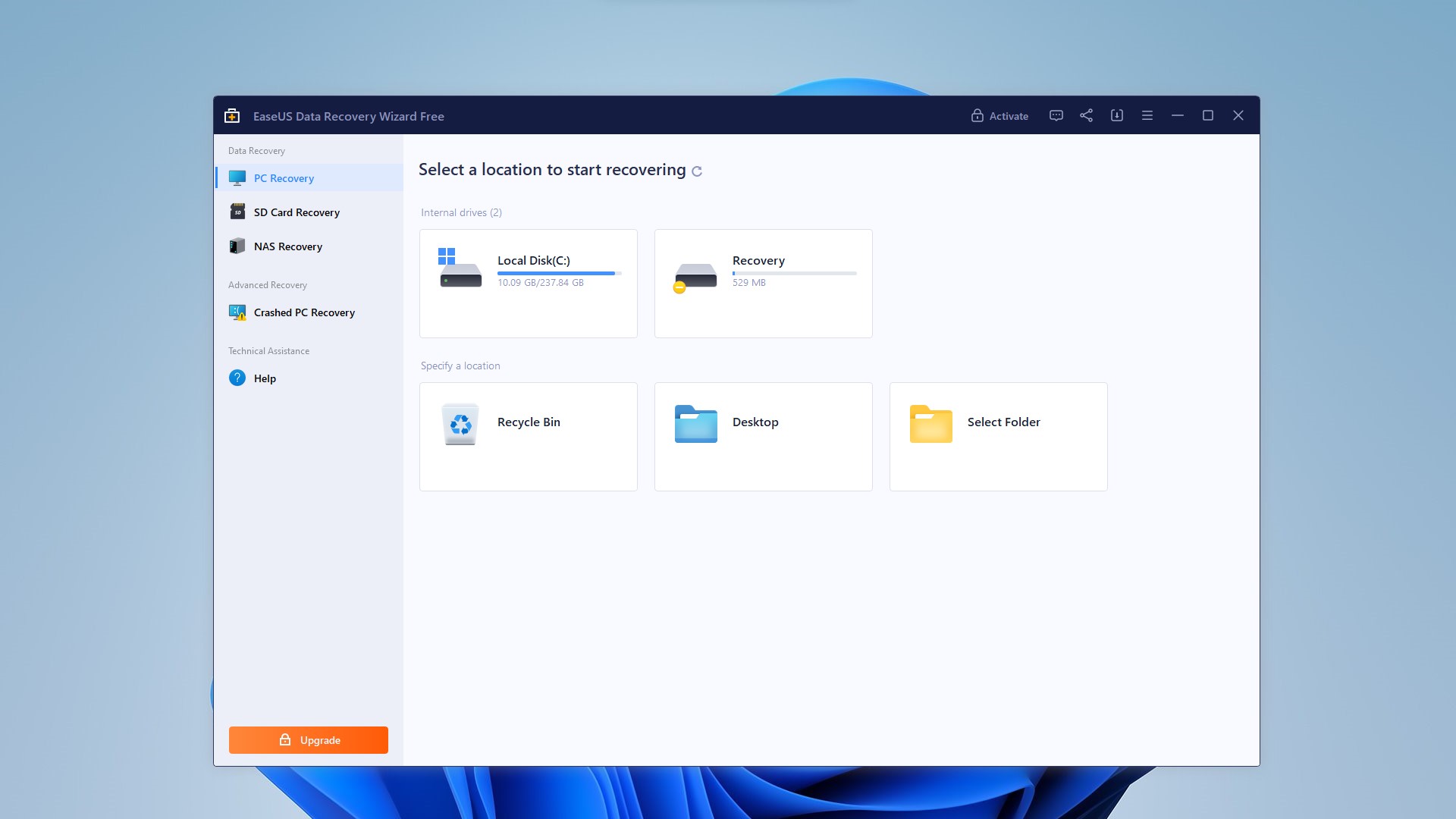This screenshot has height=819, width=1456.
Task: Click Upgrade to unlock full features
Action: click(308, 740)
